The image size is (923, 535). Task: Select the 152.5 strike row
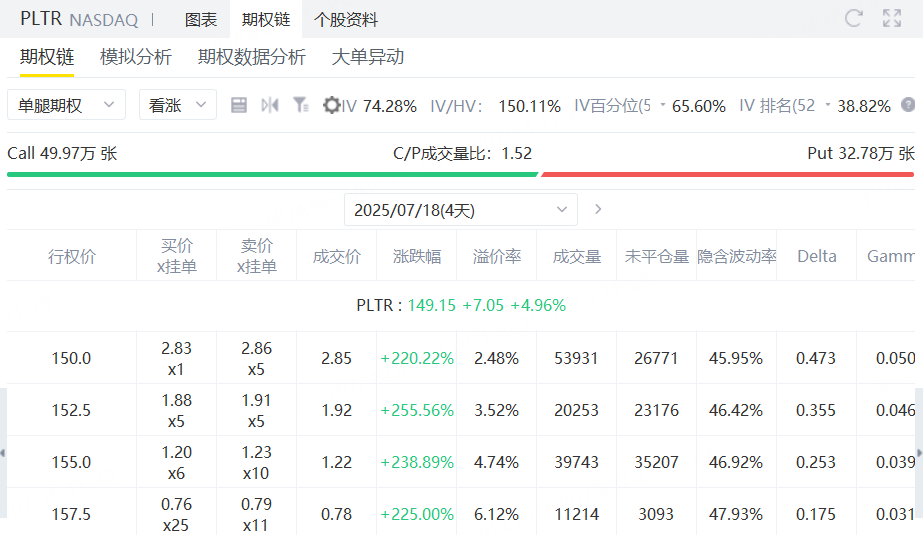[461, 410]
